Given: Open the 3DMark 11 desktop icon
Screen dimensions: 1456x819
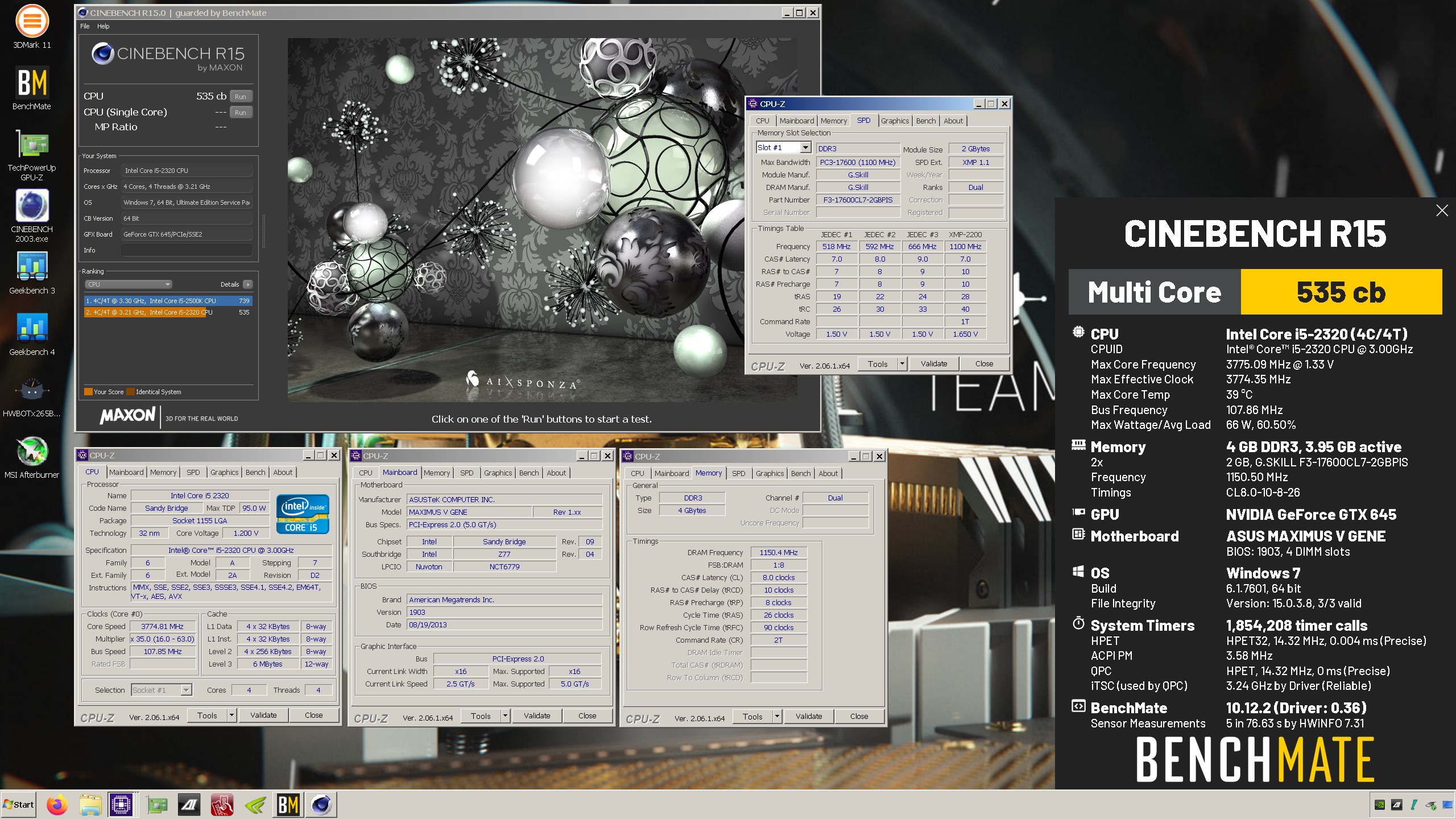Looking at the screenshot, I should [x=32, y=27].
